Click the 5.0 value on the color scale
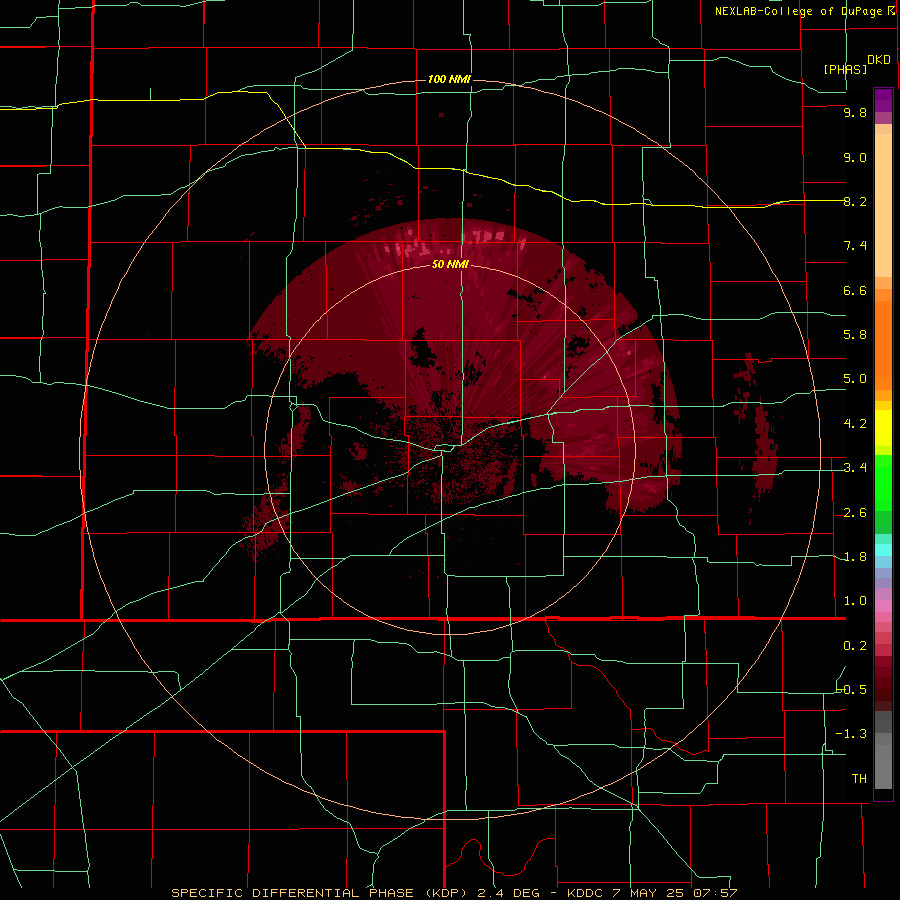Image resolution: width=900 pixels, height=900 pixels. click(x=855, y=379)
